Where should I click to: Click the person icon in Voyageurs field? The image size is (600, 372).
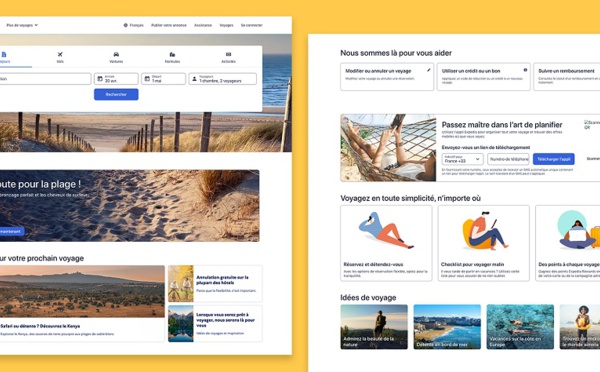tap(194, 79)
